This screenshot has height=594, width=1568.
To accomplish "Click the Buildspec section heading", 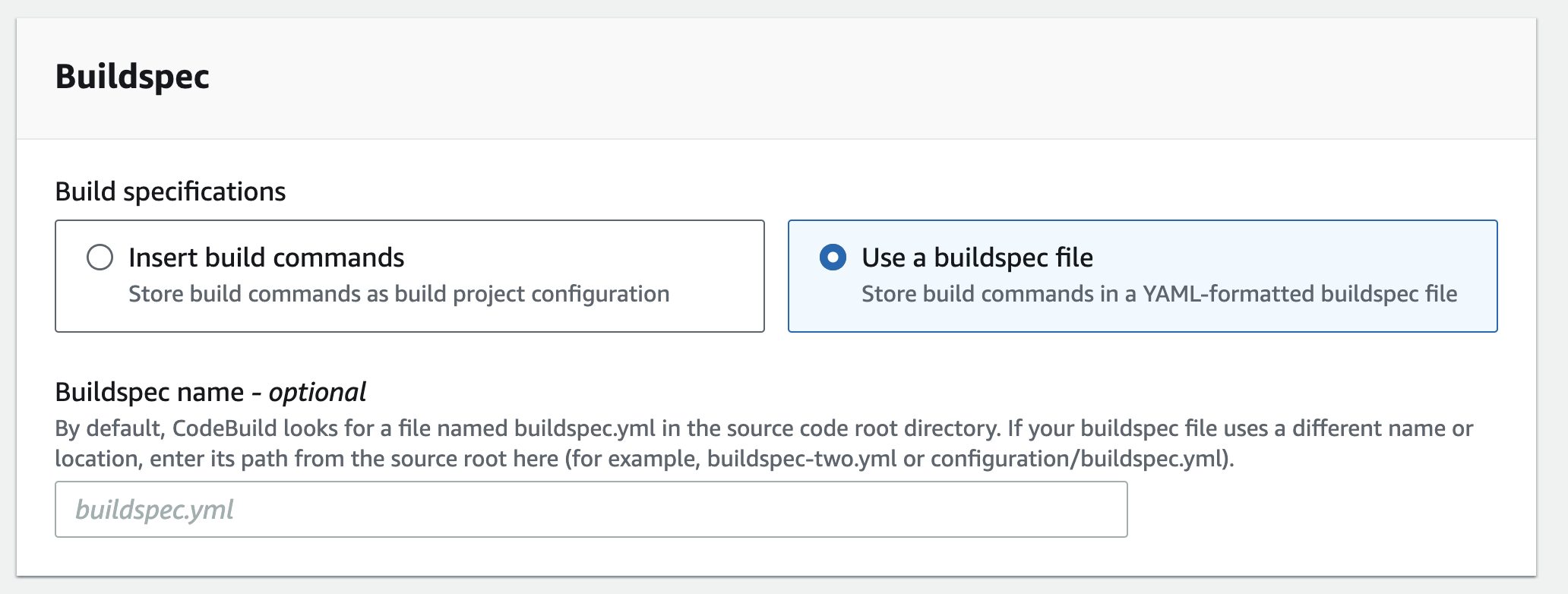I will point(132,77).
